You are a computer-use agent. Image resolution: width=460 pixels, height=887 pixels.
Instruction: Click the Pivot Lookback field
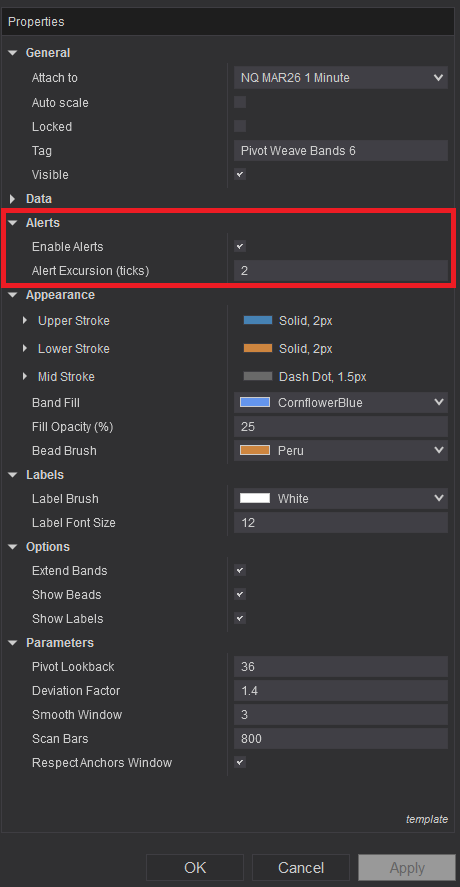[341, 666]
